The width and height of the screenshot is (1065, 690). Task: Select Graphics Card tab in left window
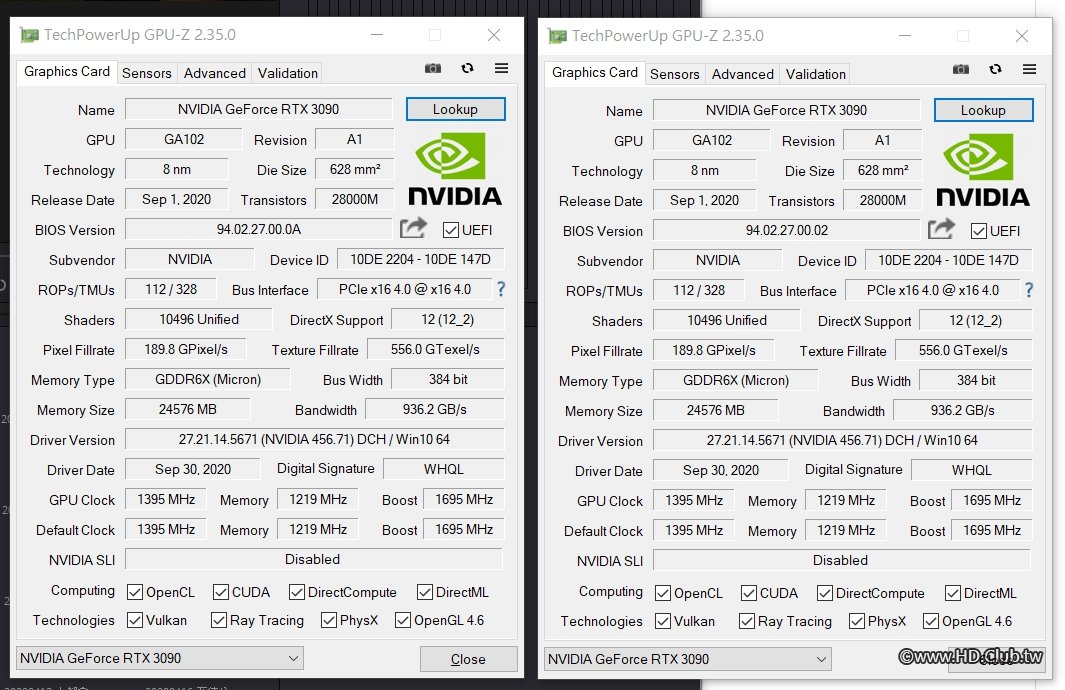pos(67,71)
